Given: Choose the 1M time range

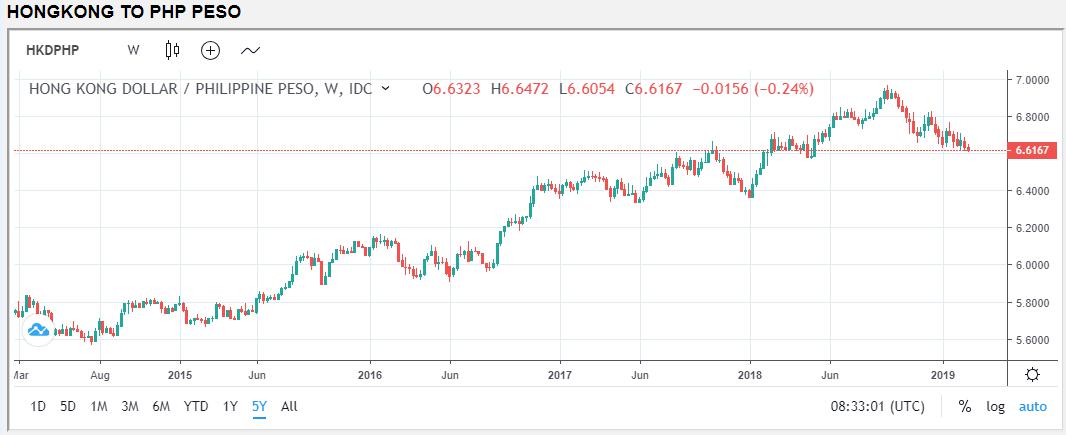Looking at the screenshot, I should (x=98, y=406).
